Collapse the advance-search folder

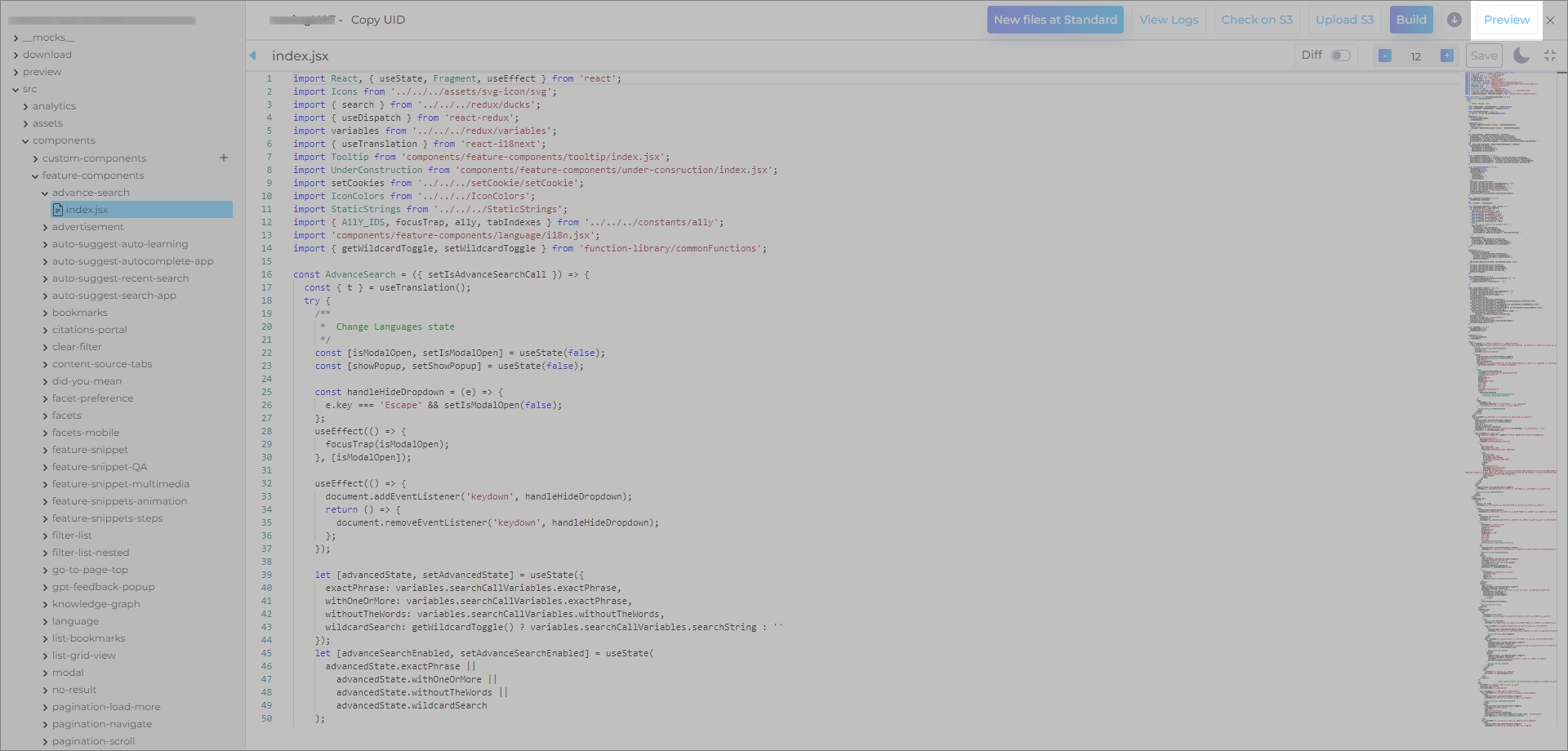click(90, 193)
